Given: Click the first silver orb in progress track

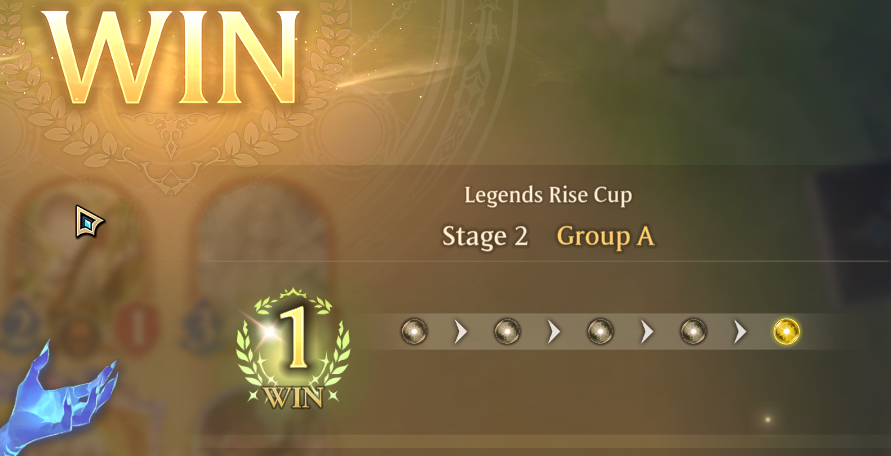Looking at the screenshot, I should coord(414,331).
